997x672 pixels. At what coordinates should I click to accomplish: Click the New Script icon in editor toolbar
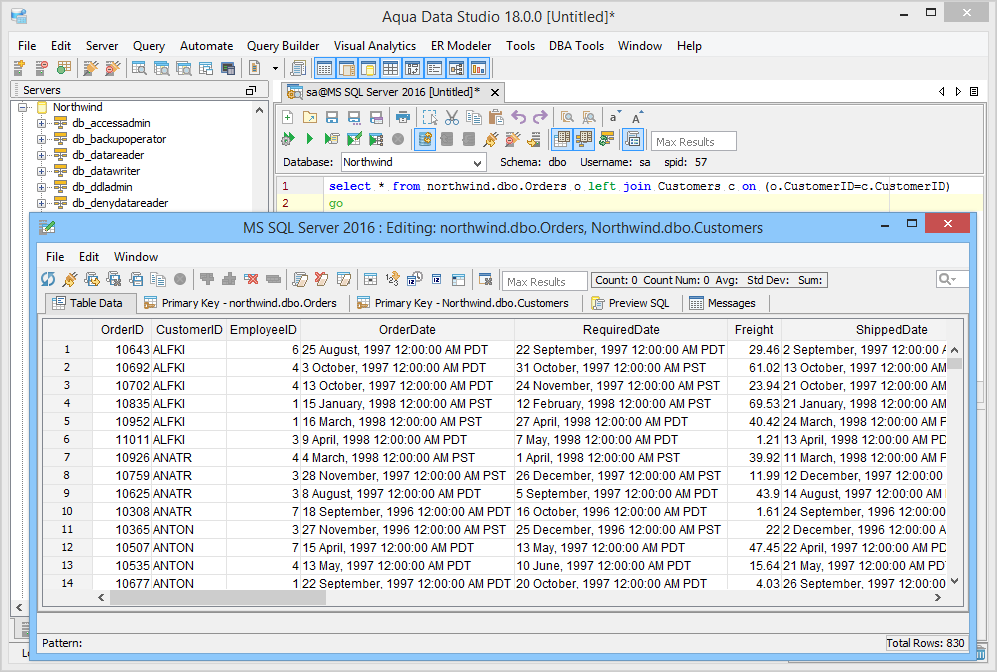click(x=288, y=117)
